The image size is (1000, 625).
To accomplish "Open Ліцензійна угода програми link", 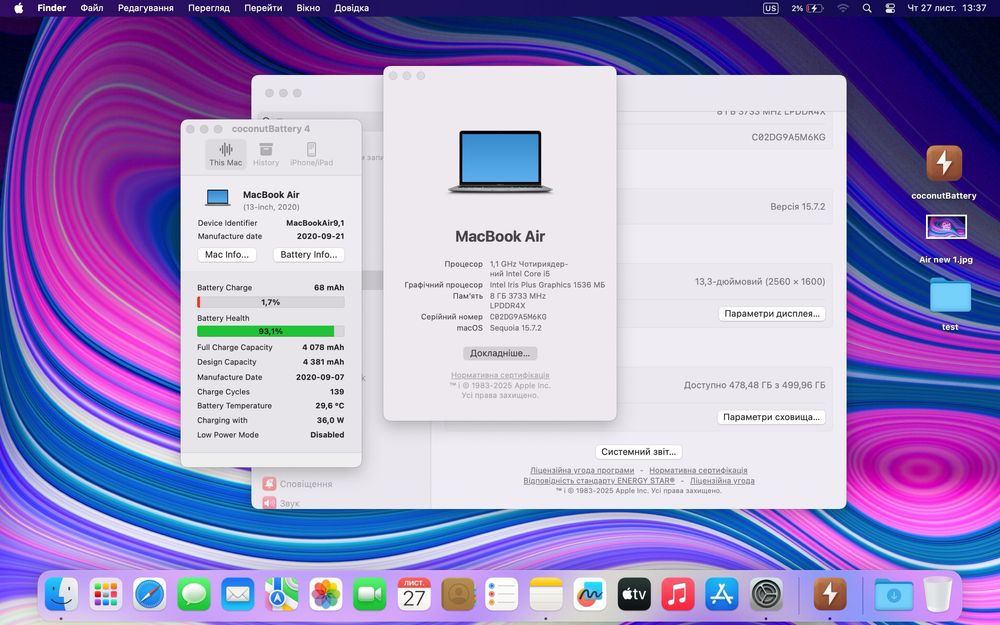I will pos(582,471).
